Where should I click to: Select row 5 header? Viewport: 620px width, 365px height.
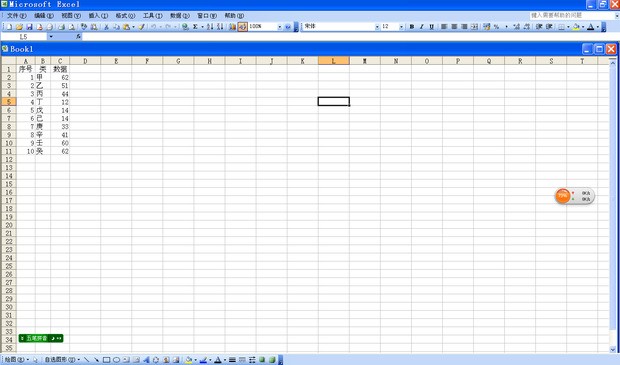(9, 102)
